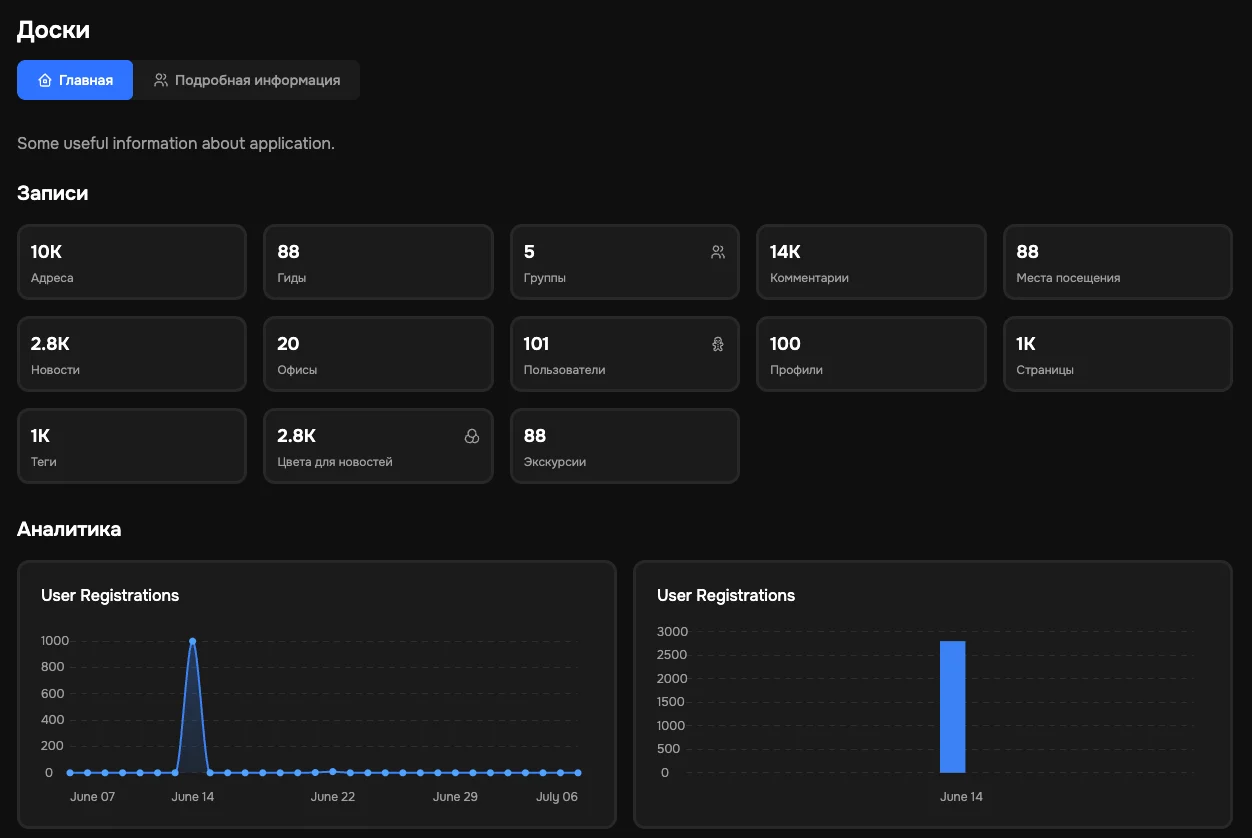Click the Аналитика section heading
Image resolution: width=1252 pixels, height=838 pixels.
tap(69, 529)
